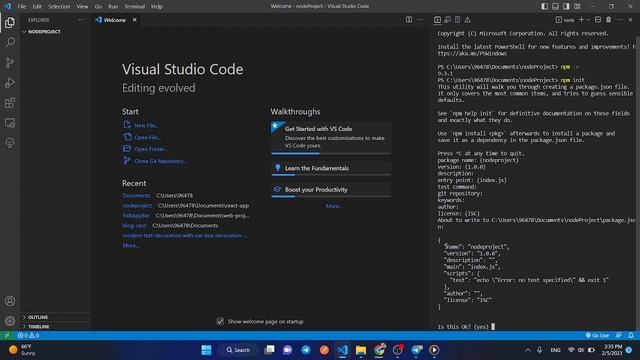Open the Accounts menu icon
Viewport: 640px width, 360px height.
(x=10, y=301)
